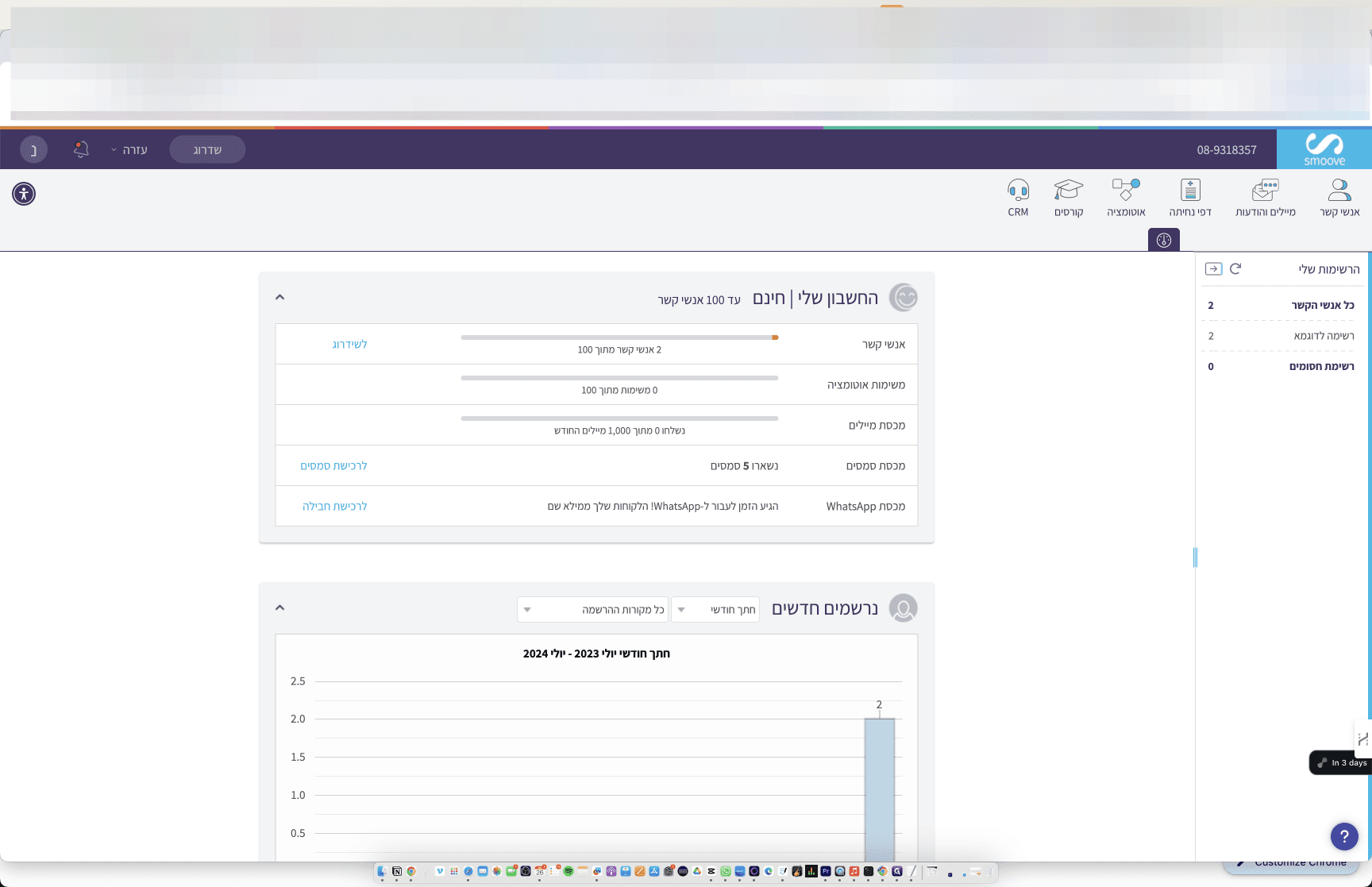Open the Contacts (אנשי קשר) section icon

pos(1339,198)
